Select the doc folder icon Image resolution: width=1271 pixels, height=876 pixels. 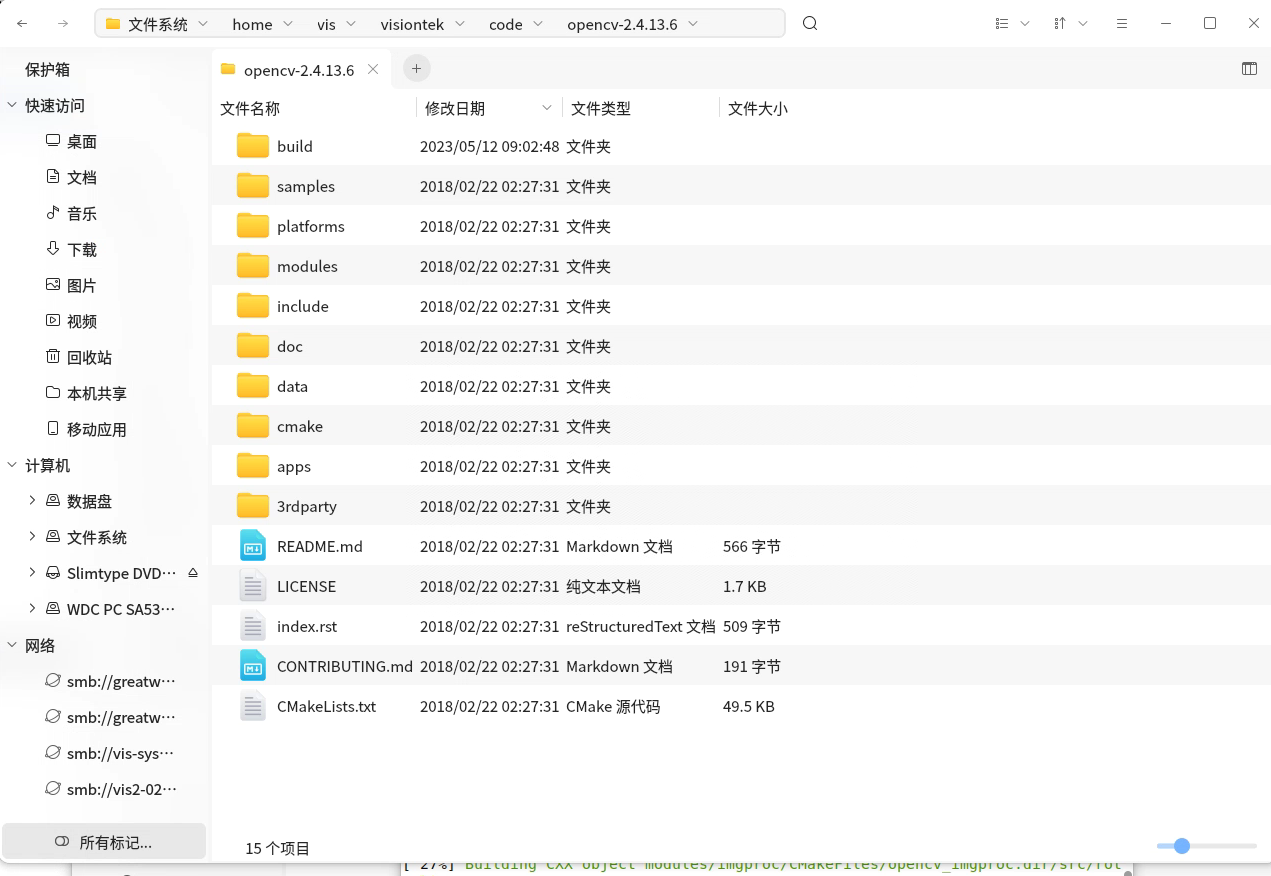(253, 346)
